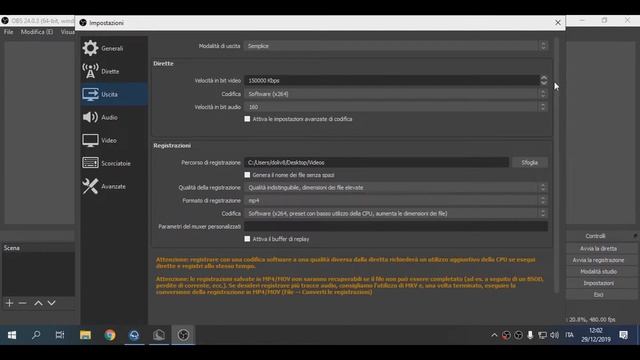Click Avvia la diretta in OBS controls

[598, 248]
